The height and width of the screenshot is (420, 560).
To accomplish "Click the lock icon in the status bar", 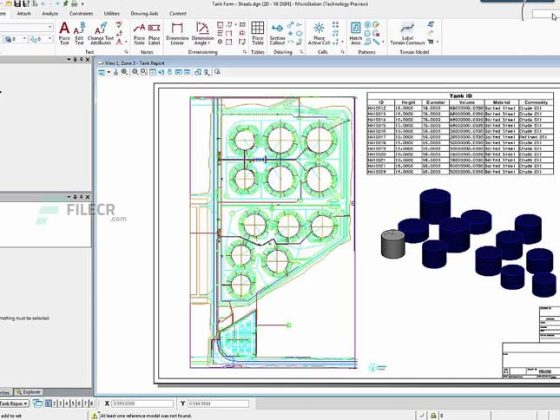I will pyautogui.click(x=433, y=416).
